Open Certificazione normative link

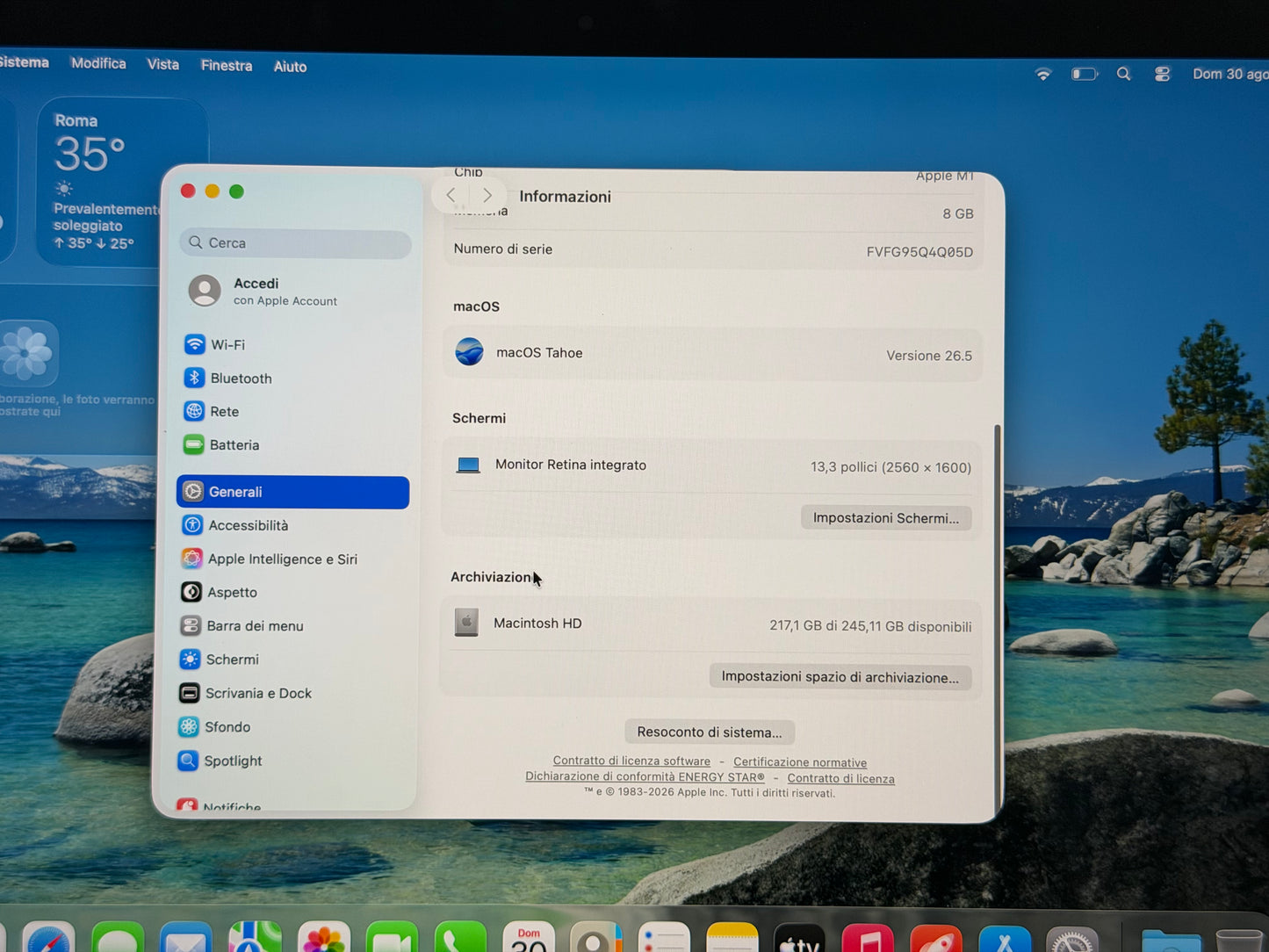(800, 762)
